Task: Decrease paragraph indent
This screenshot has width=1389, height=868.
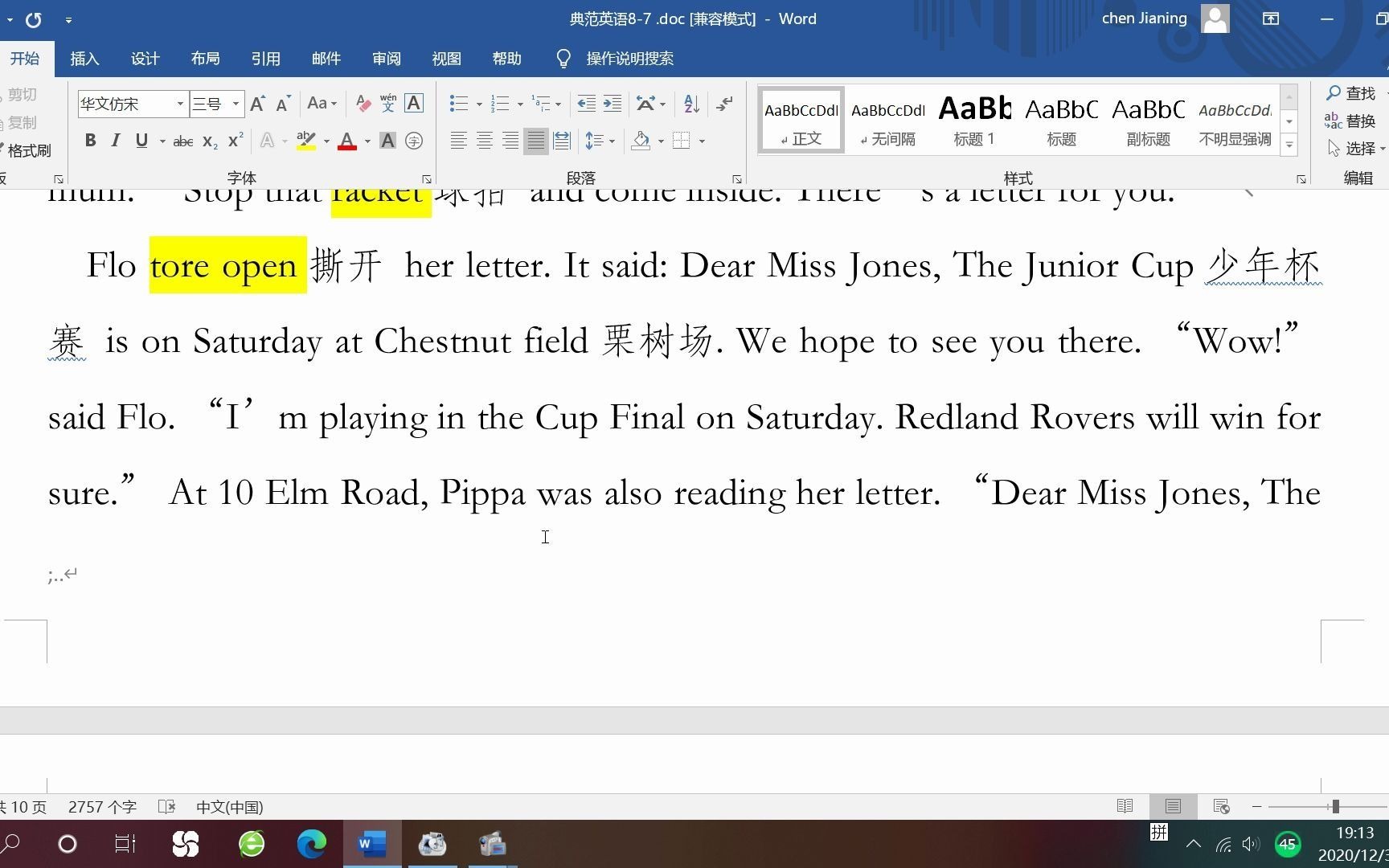Action: [587, 104]
